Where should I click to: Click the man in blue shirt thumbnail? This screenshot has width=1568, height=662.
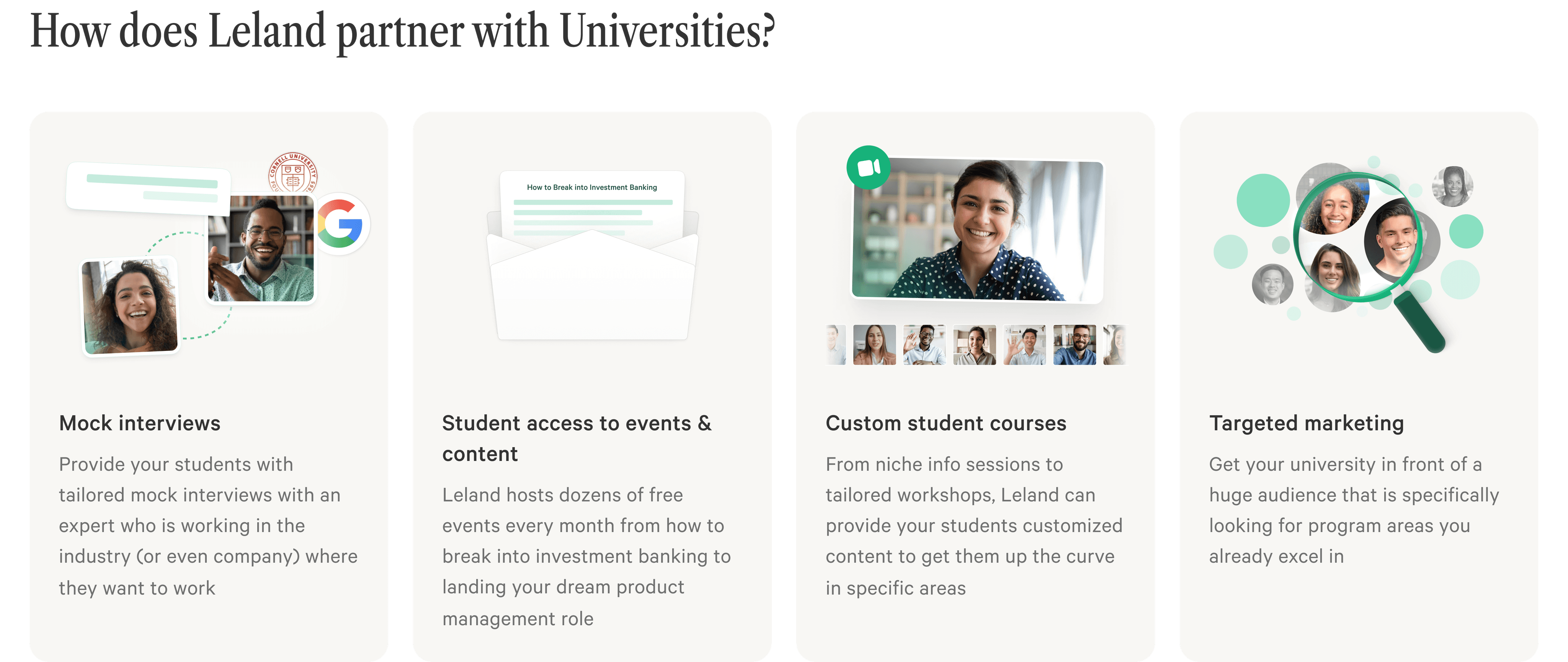coord(1075,345)
